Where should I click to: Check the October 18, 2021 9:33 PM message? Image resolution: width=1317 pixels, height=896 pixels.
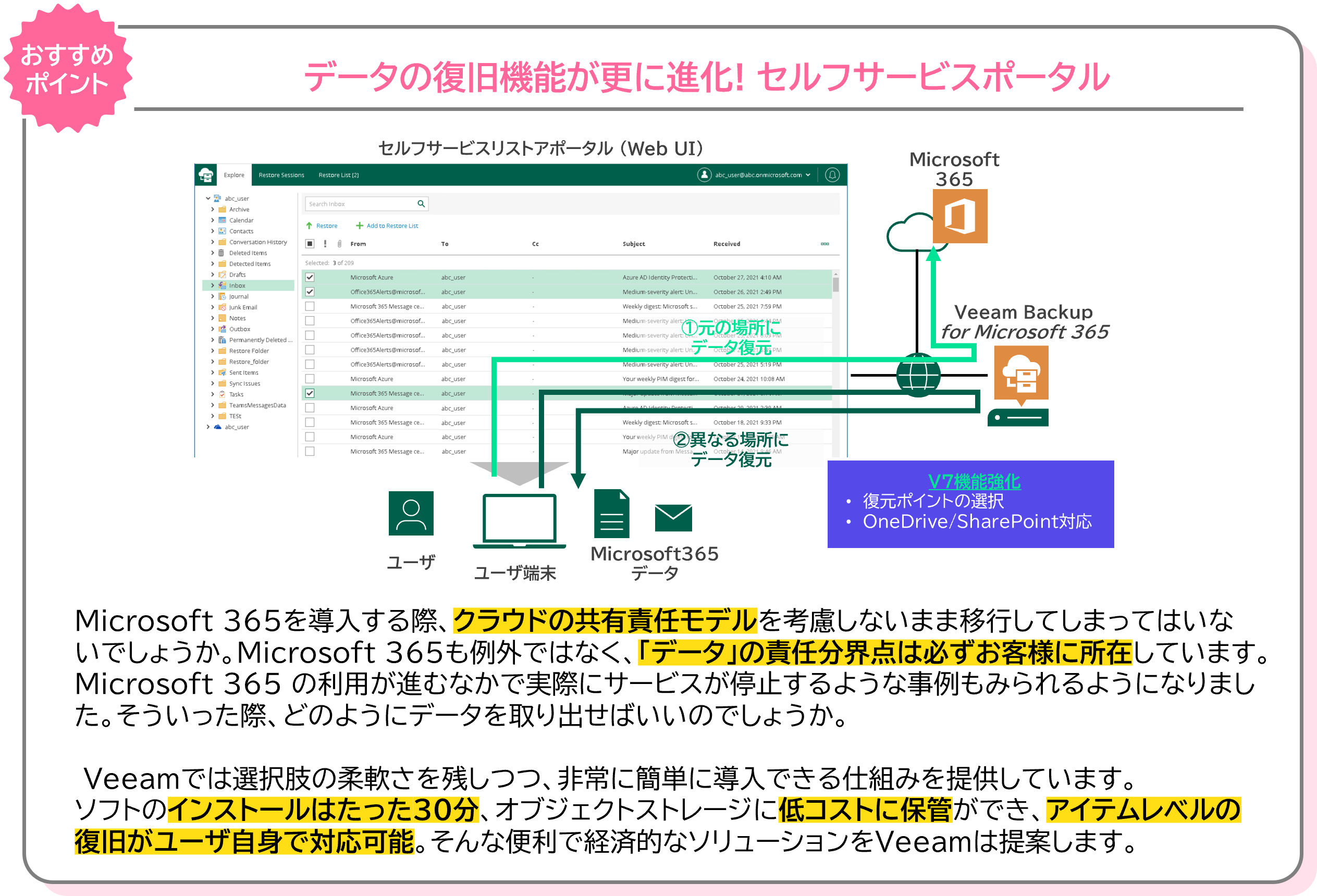click(310, 422)
